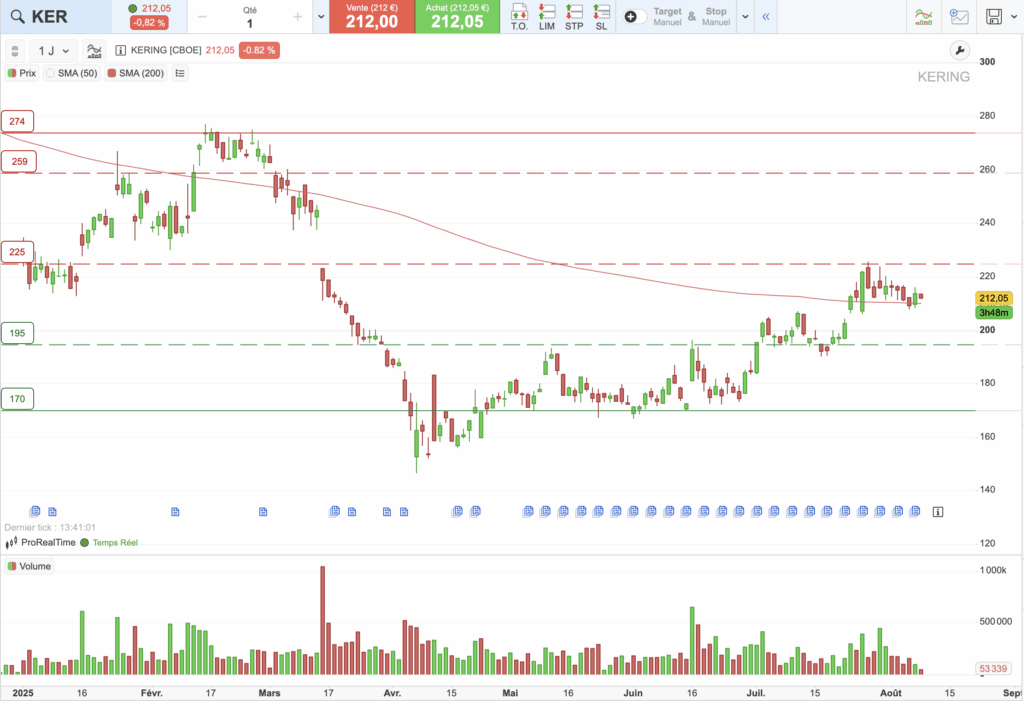Click the 2025 label on time axis
Image resolution: width=1024 pixels, height=701 pixels.
[23, 693]
